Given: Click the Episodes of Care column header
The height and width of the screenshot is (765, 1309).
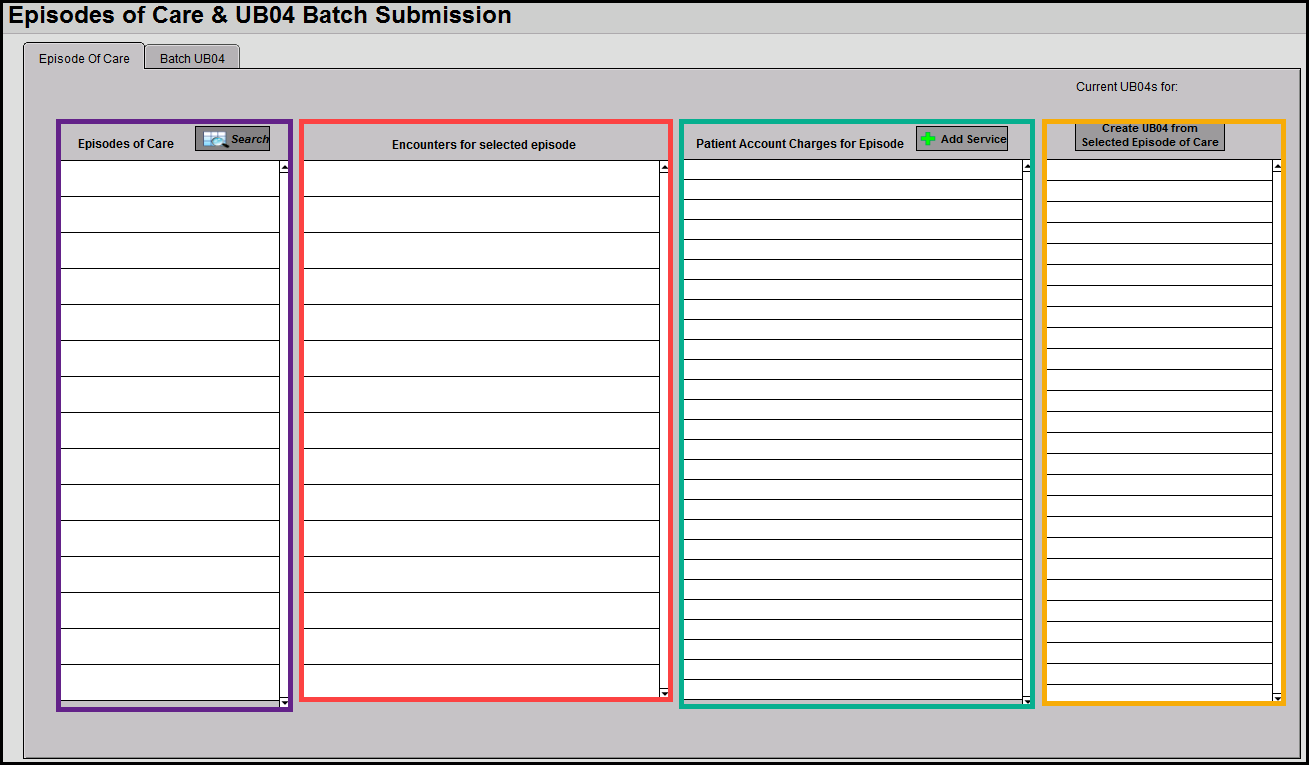Looking at the screenshot, I should point(126,144).
